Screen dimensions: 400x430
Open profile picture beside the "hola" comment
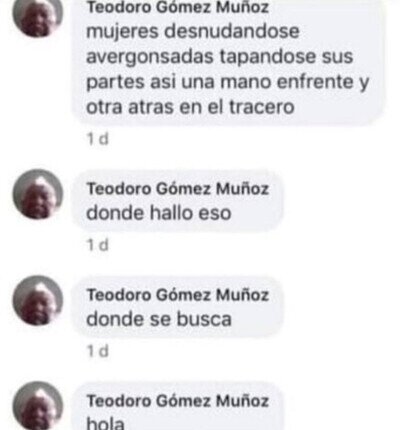pyautogui.click(x=38, y=406)
